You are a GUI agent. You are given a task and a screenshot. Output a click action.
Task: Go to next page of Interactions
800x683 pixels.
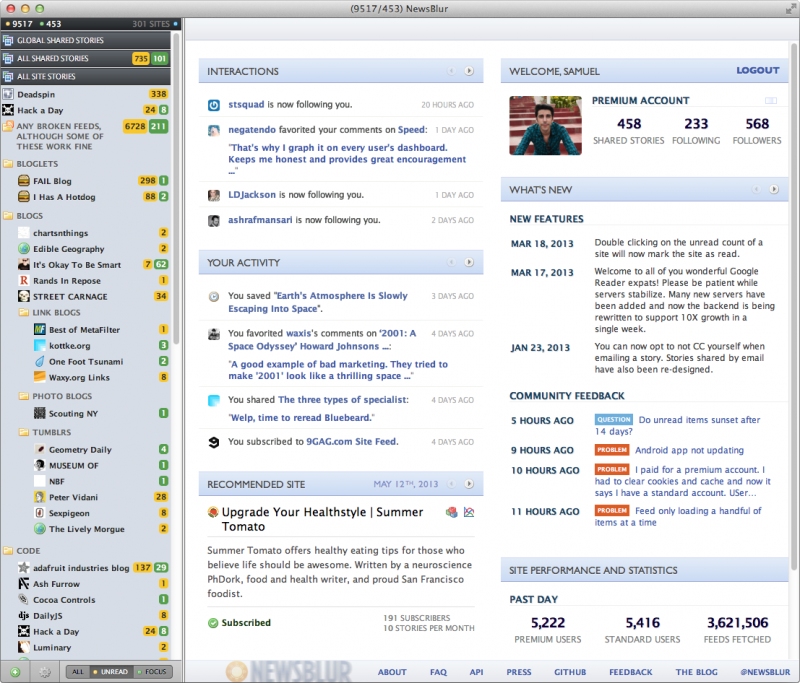coord(469,71)
